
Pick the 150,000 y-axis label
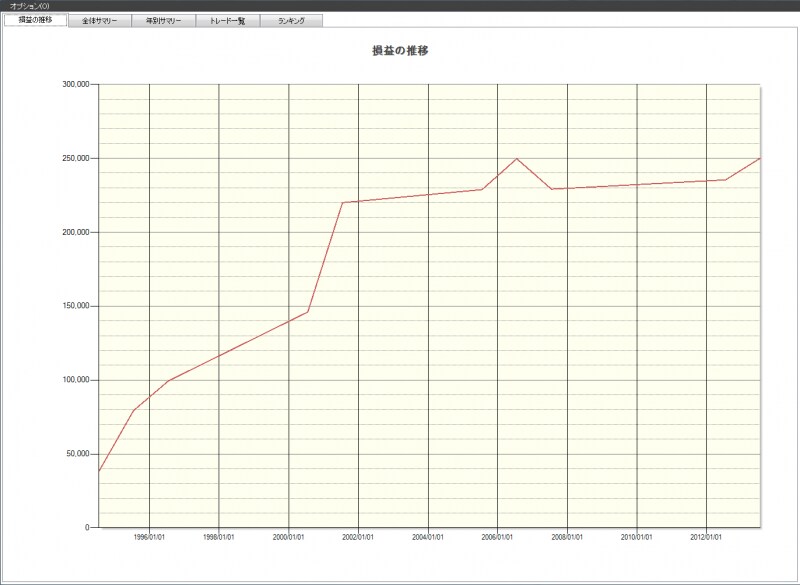coord(76,306)
